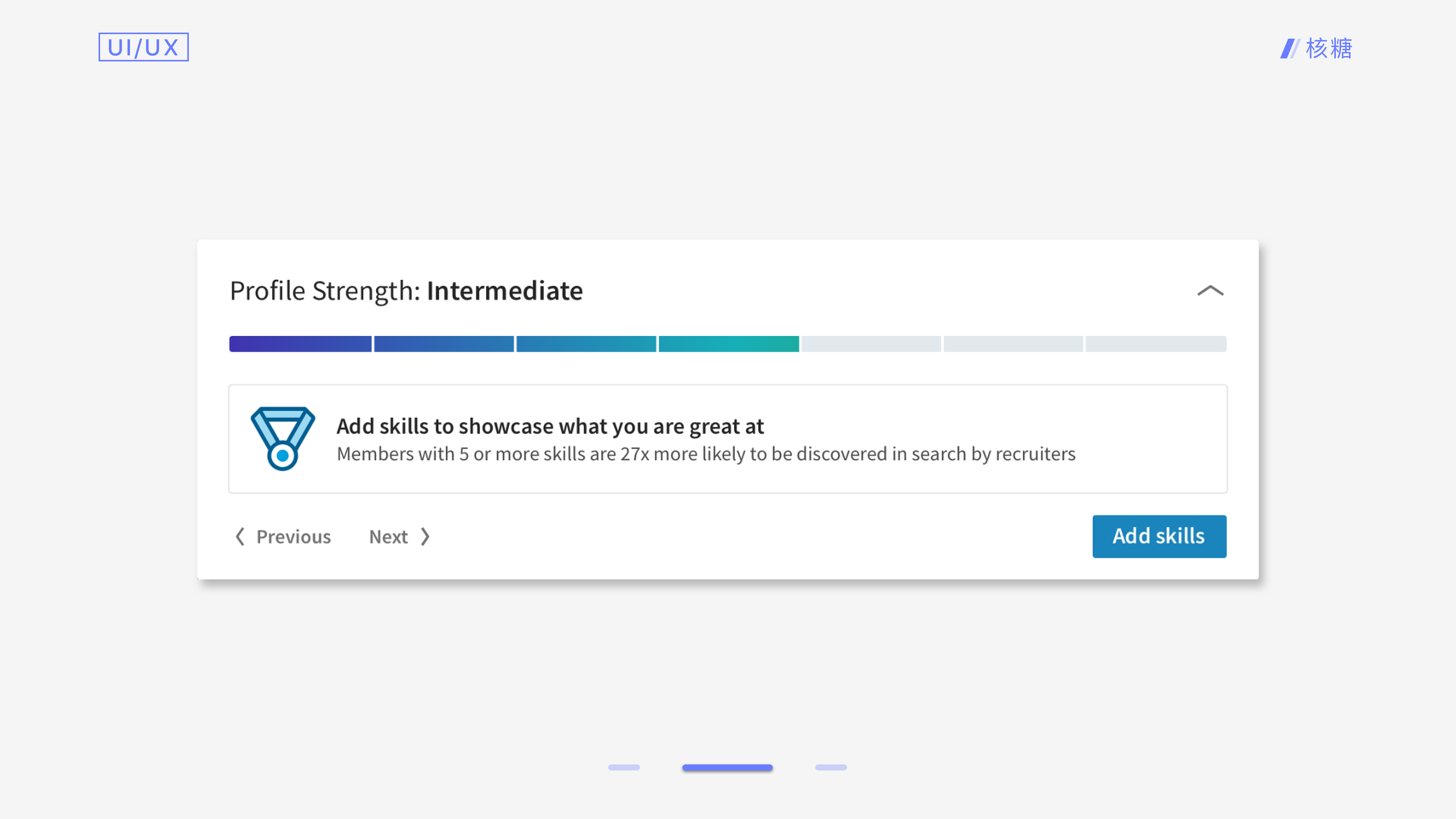This screenshot has height=819, width=1456.
Task: Select the third page indicator dash
Action: pos(831,767)
